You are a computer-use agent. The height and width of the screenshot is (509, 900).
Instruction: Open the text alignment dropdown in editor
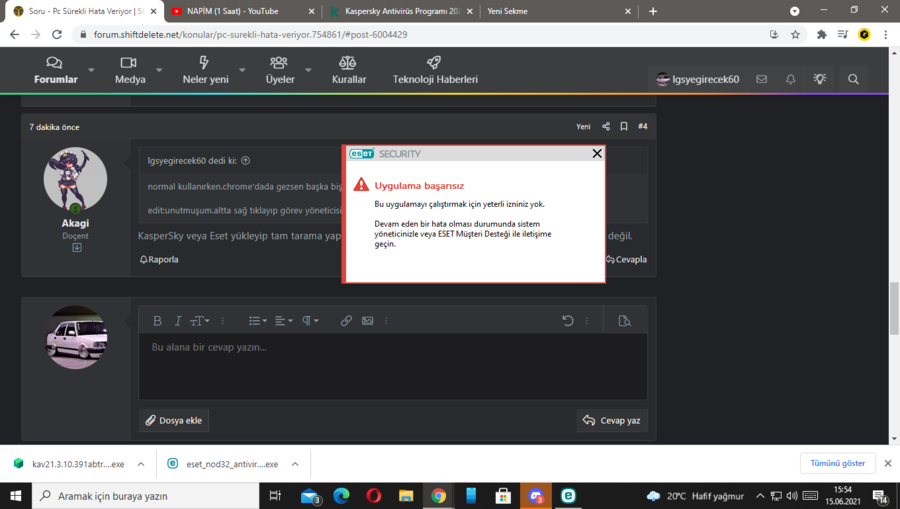(x=284, y=321)
